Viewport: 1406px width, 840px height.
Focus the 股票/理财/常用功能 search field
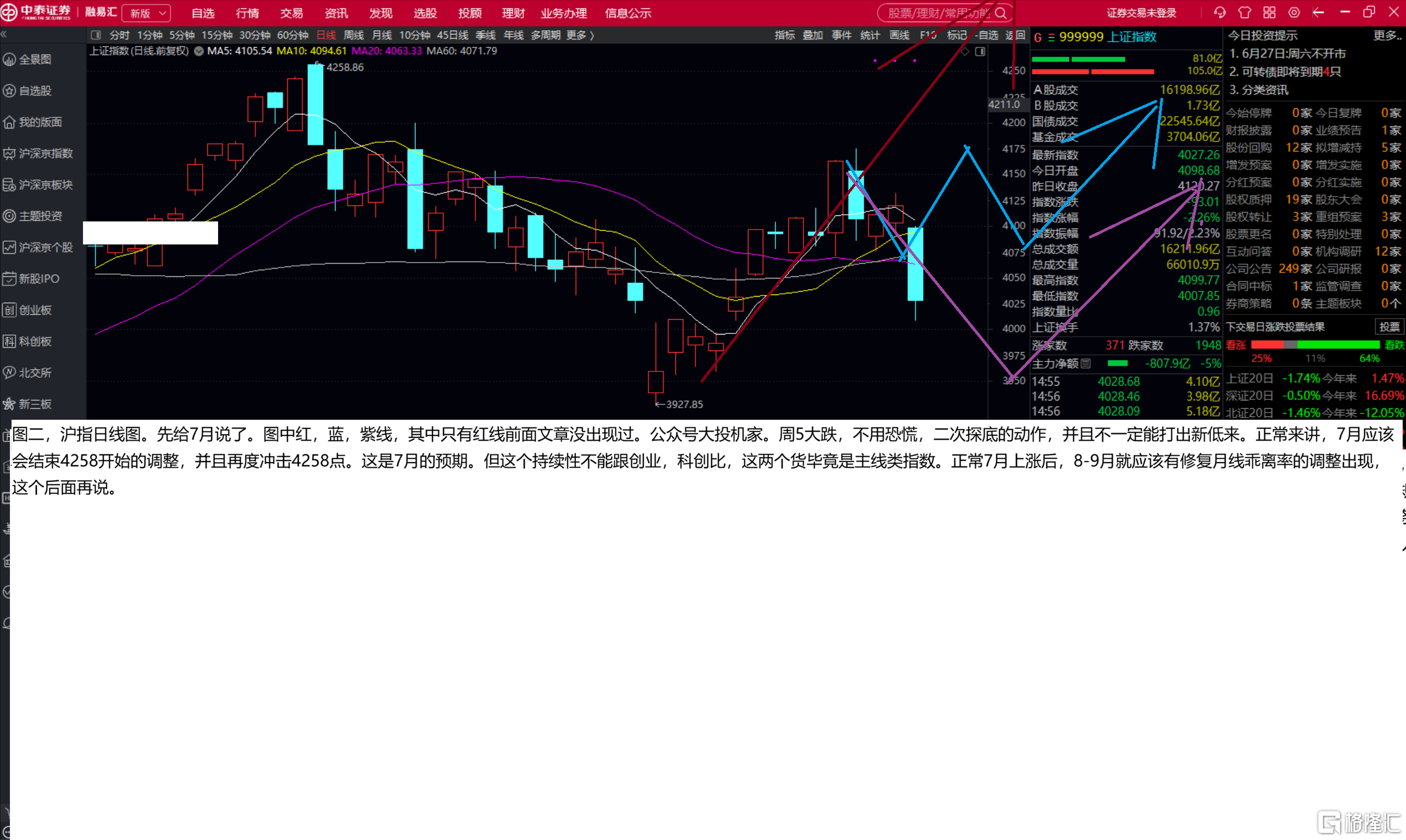(937, 13)
